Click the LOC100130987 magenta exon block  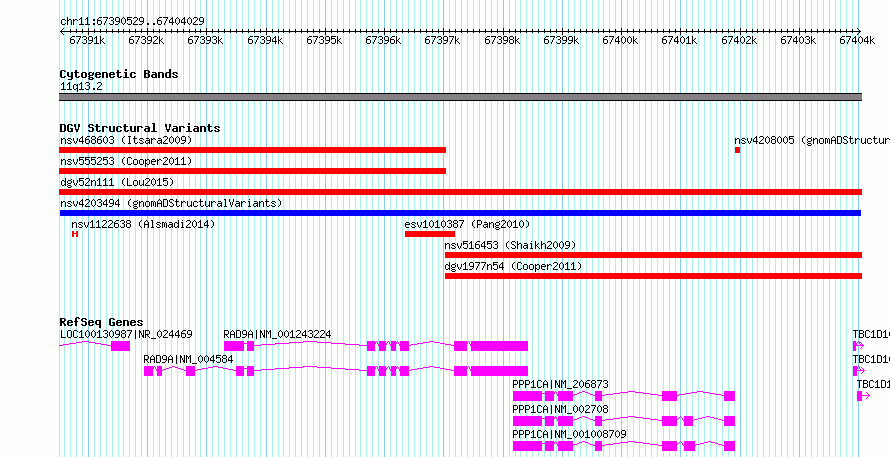[120, 346]
